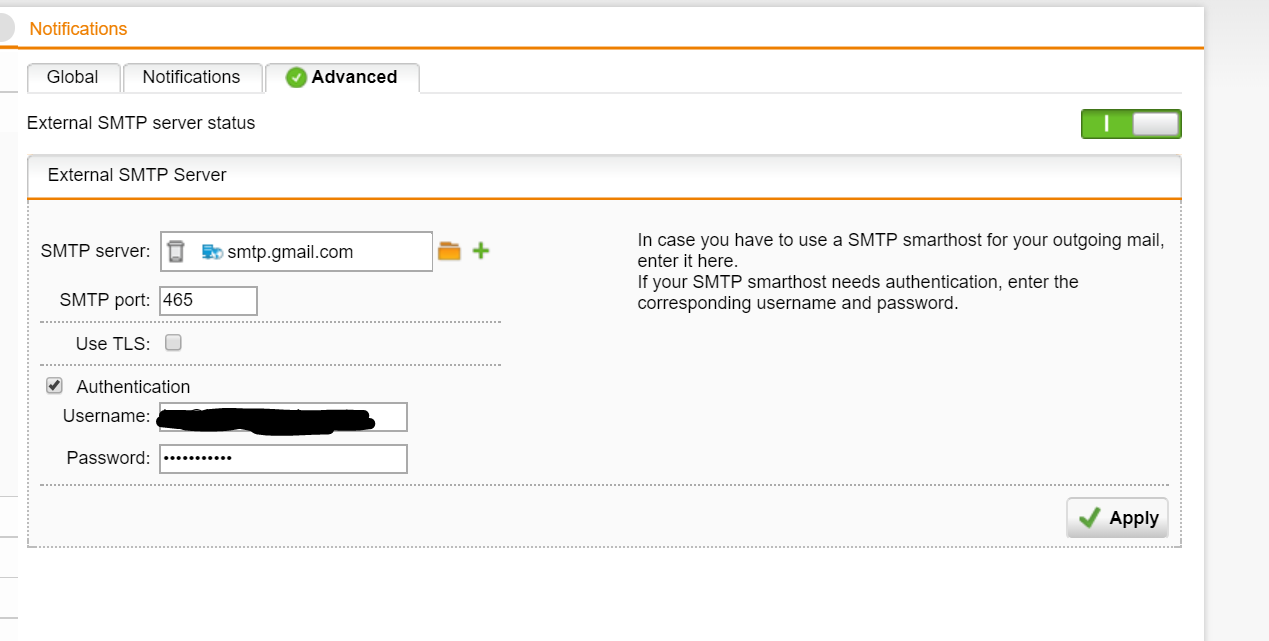Enable the Use TLS checkbox
Image resolution: width=1269 pixels, height=641 pixels.
tap(174, 343)
